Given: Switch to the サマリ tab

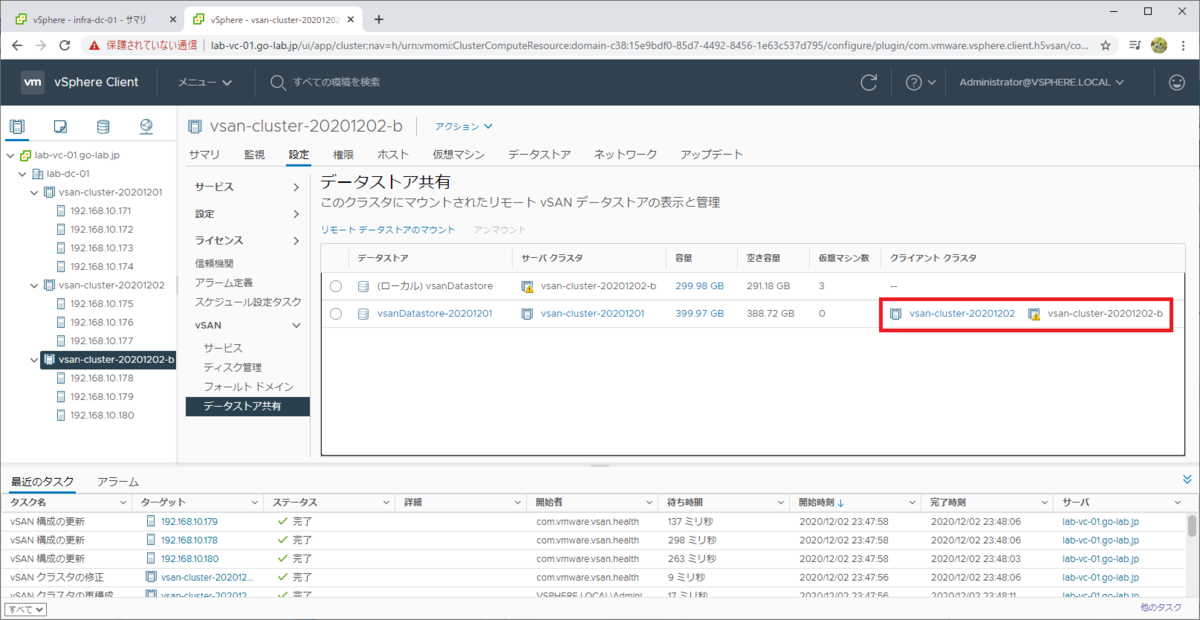Looking at the screenshot, I should tap(204, 155).
